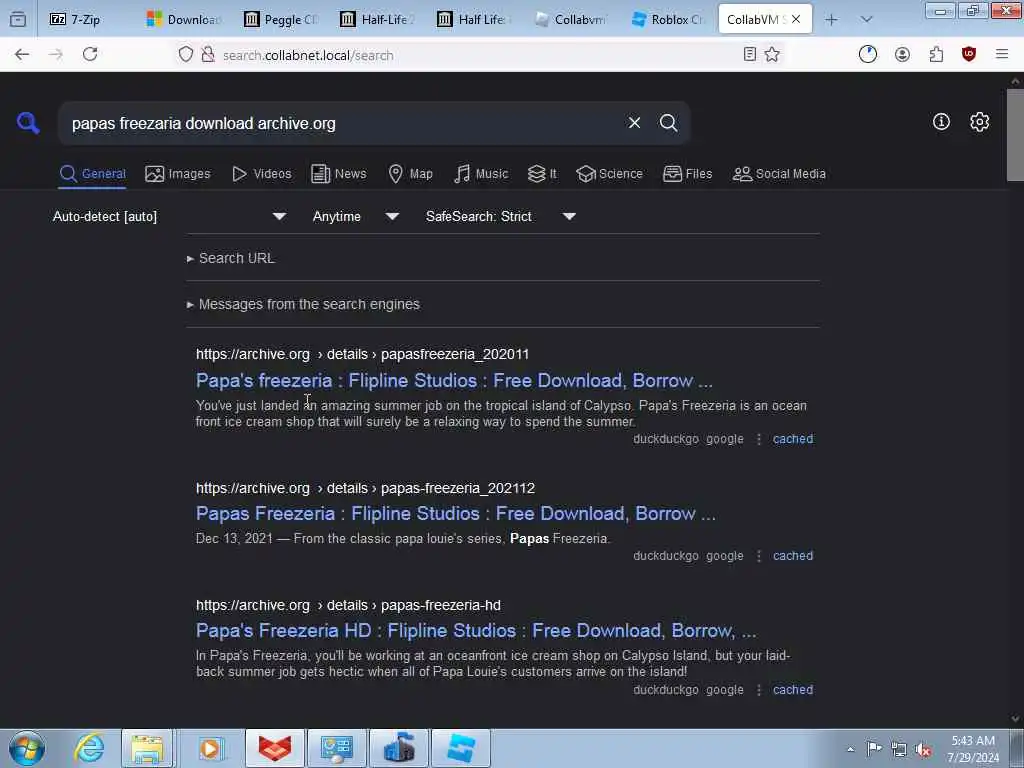The image size is (1024, 768).
Task: Open Papas Freezeria Flipline Studios result
Action: pyautogui.click(x=455, y=513)
